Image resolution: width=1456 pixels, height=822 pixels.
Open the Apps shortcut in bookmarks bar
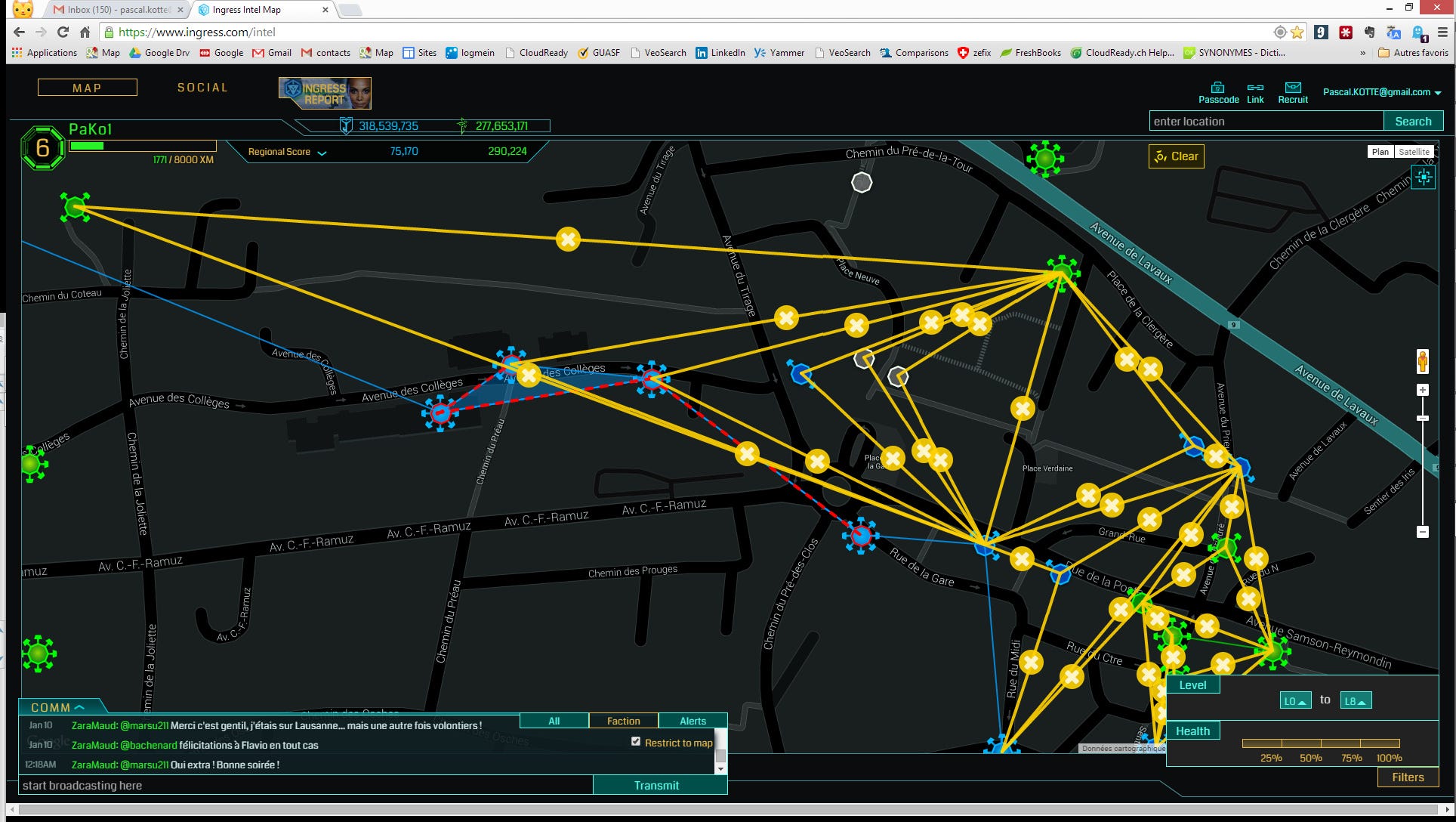(45, 53)
